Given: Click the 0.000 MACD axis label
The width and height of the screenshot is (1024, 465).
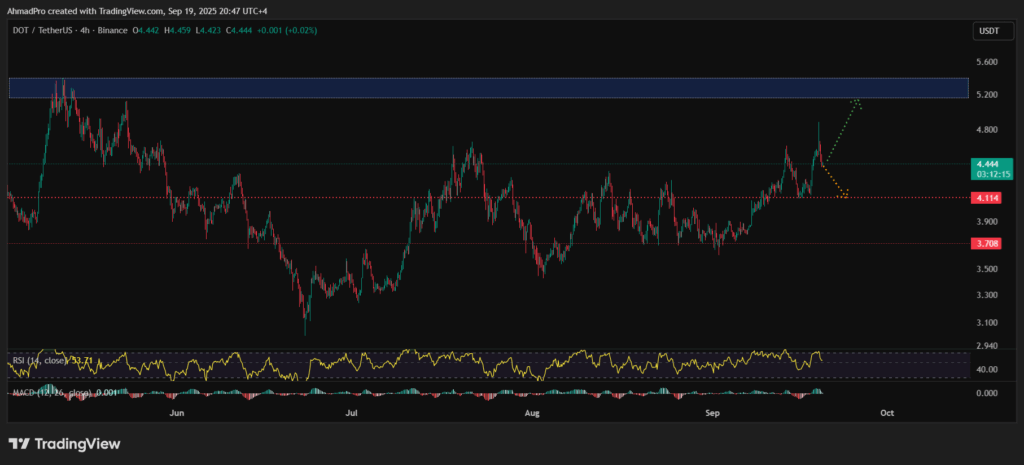Looking at the screenshot, I should click(x=987, y=393).
